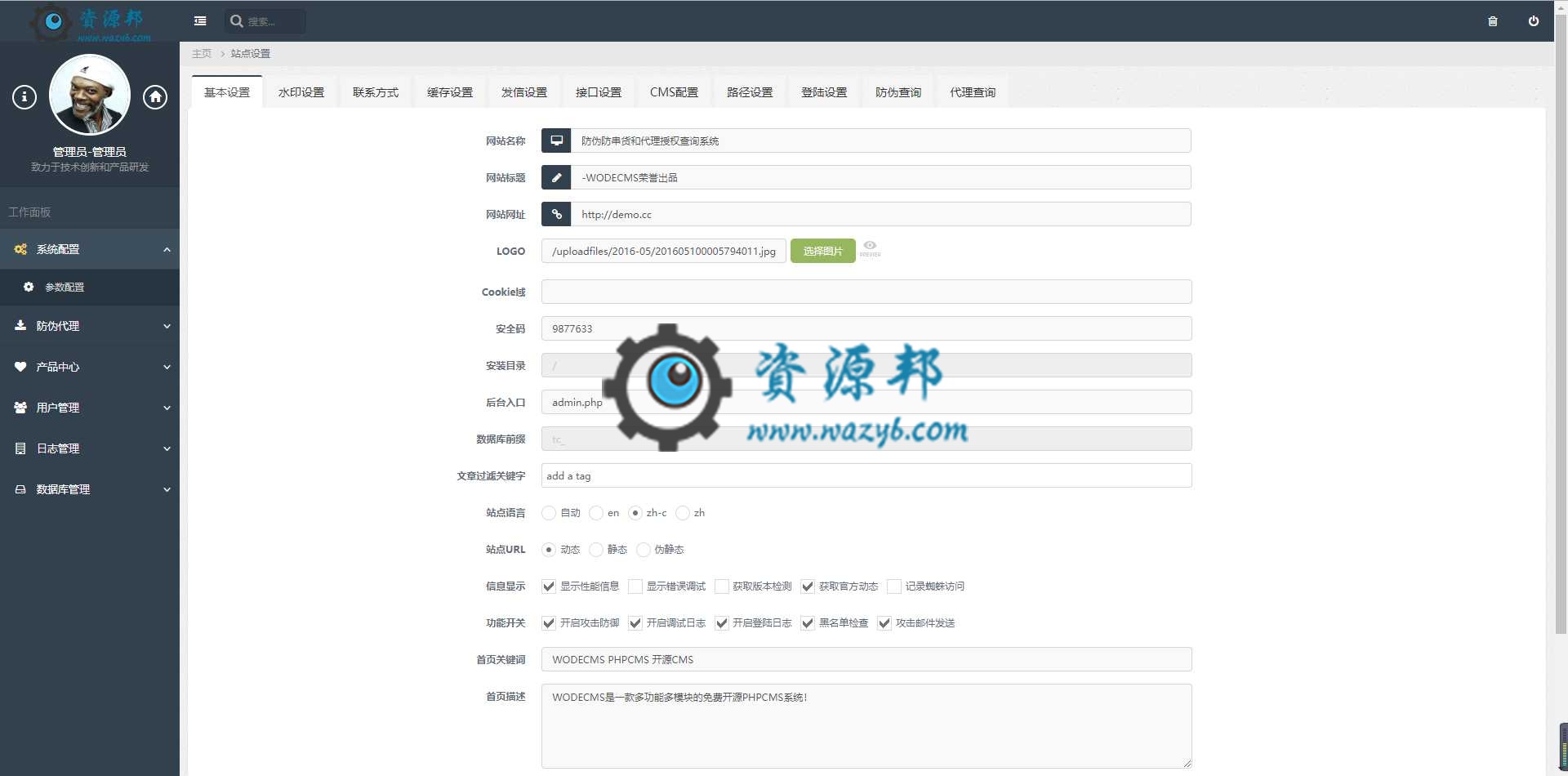
Task: Click the 数据库管理 drive icon
Action: [20, 489]
